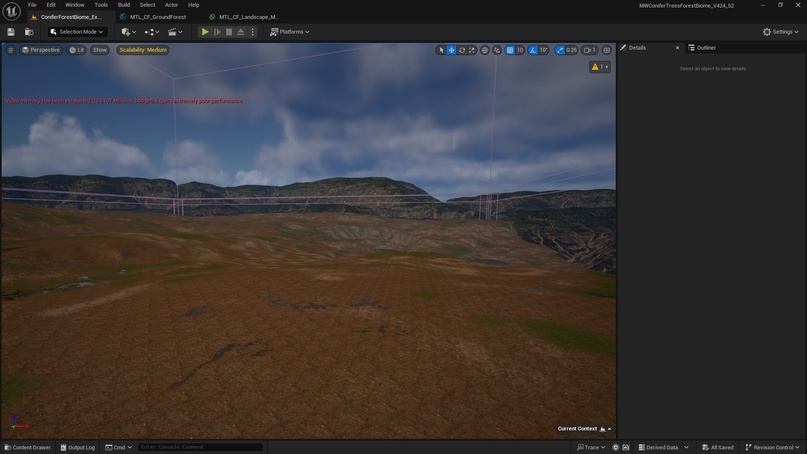
Task: Click the All Saved status button
Action: [718, 447]
